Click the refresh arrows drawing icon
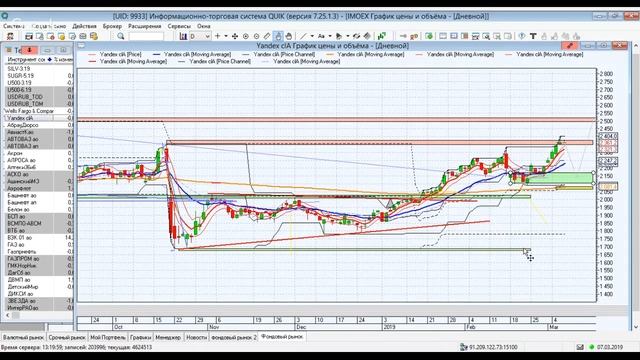 coord(356,36)
